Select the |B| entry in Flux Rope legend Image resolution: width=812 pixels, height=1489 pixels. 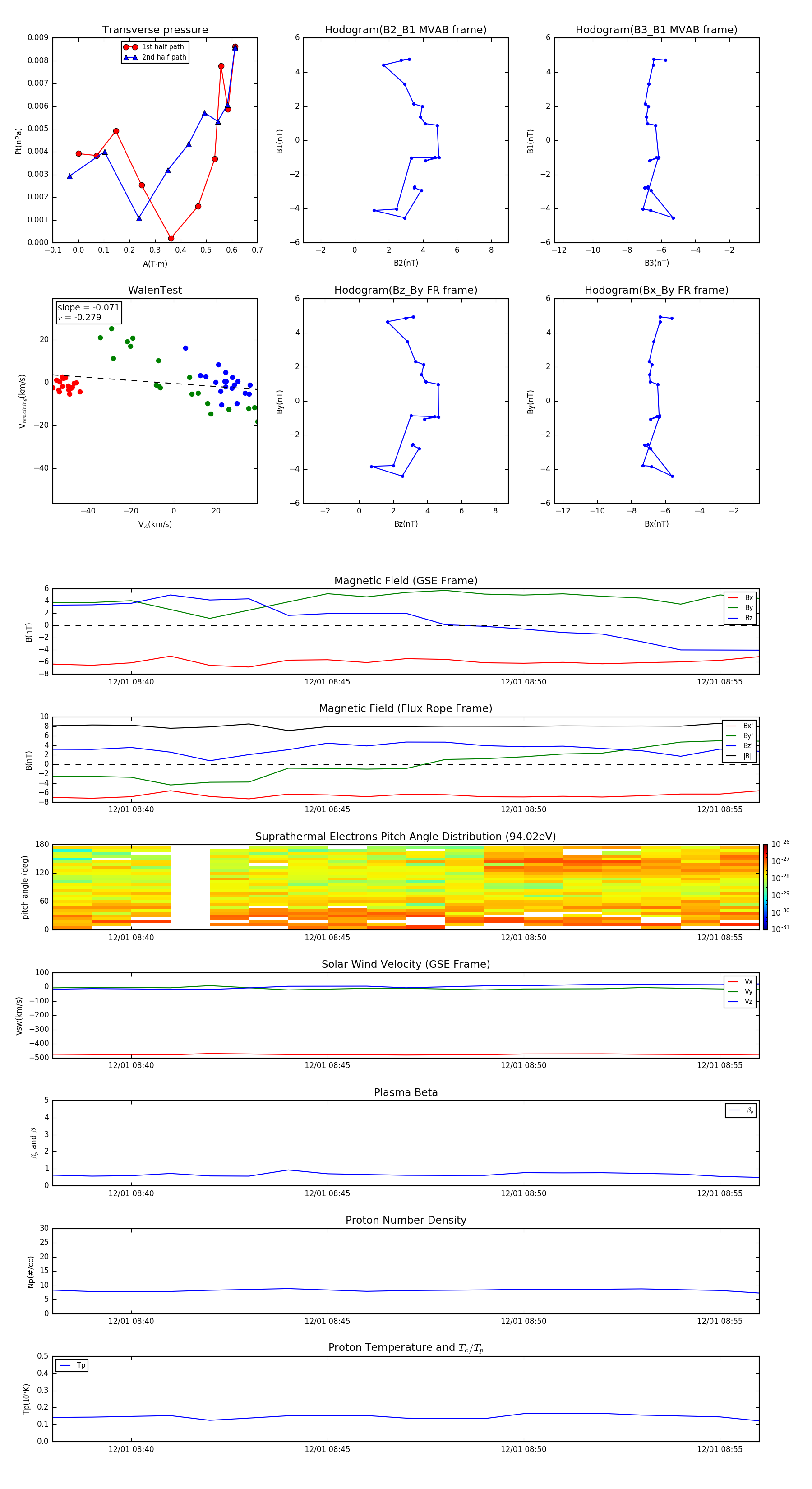pyautogui.click(x=740, y=756)
